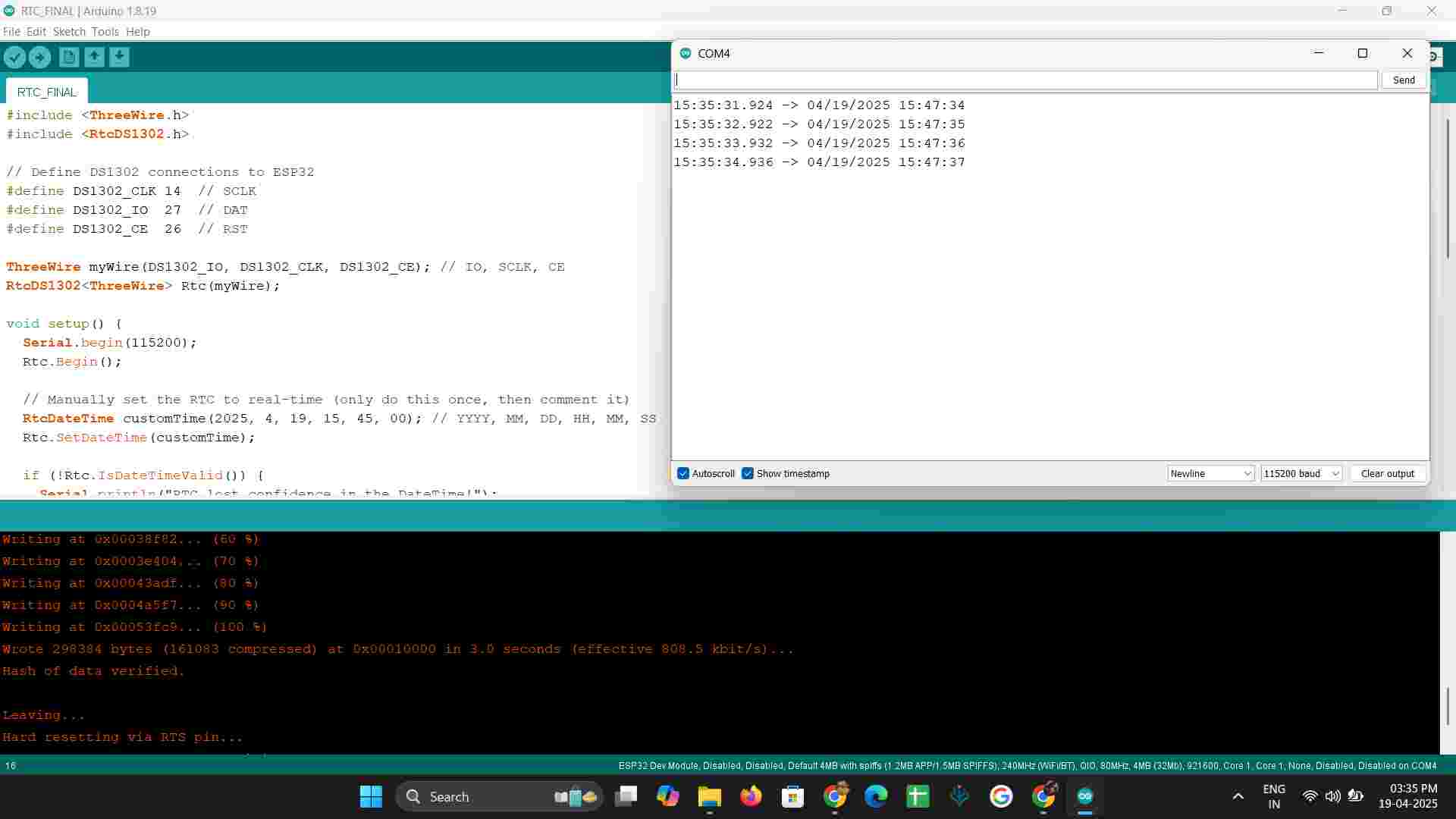The width and height of the screenshot is (1456, 819).
Task: Click the ENG IN language indicator
Action: [1274, 796]
